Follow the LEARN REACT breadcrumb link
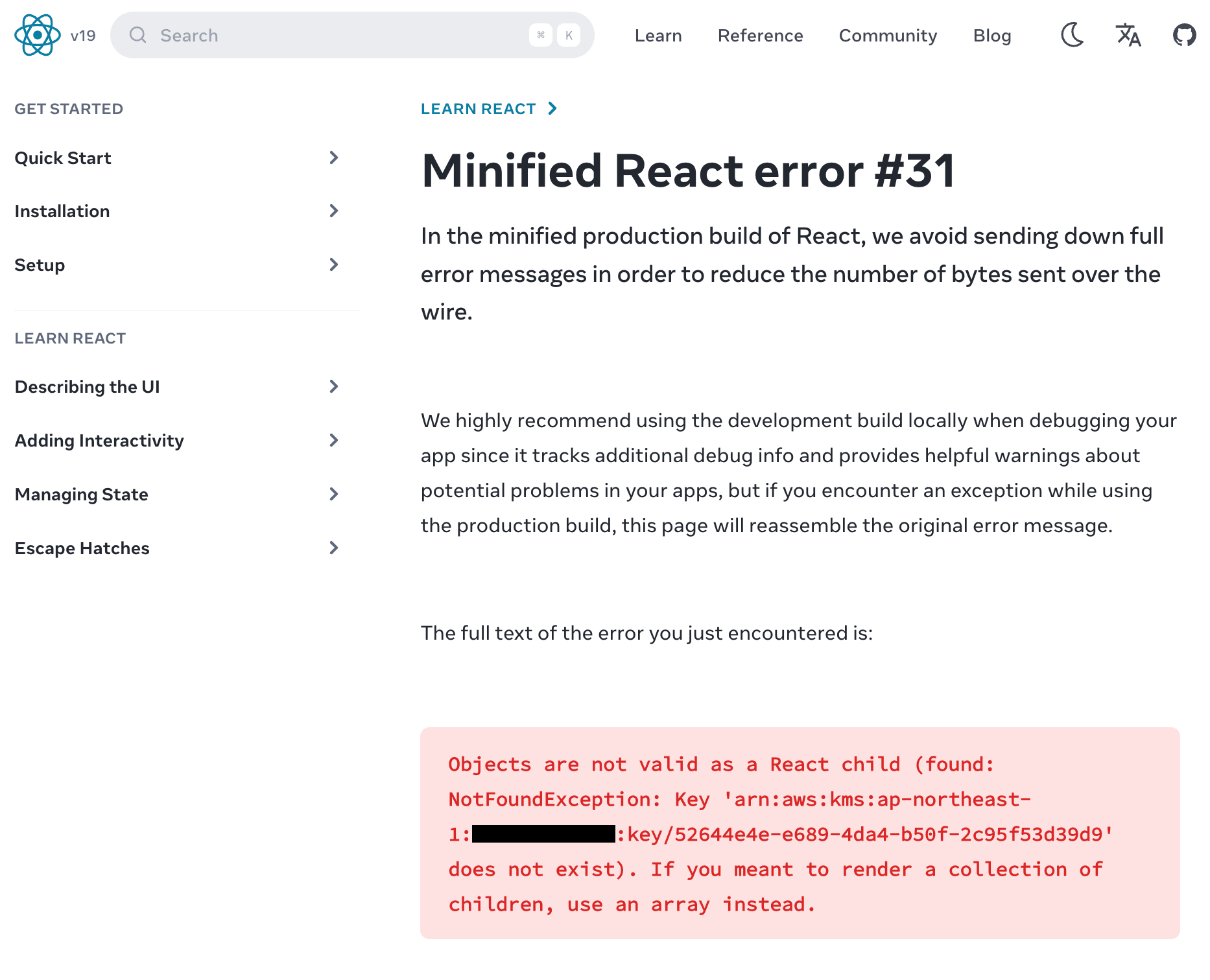The height and width of the screenshot is (980, 1210). click(x=479, y=109)
